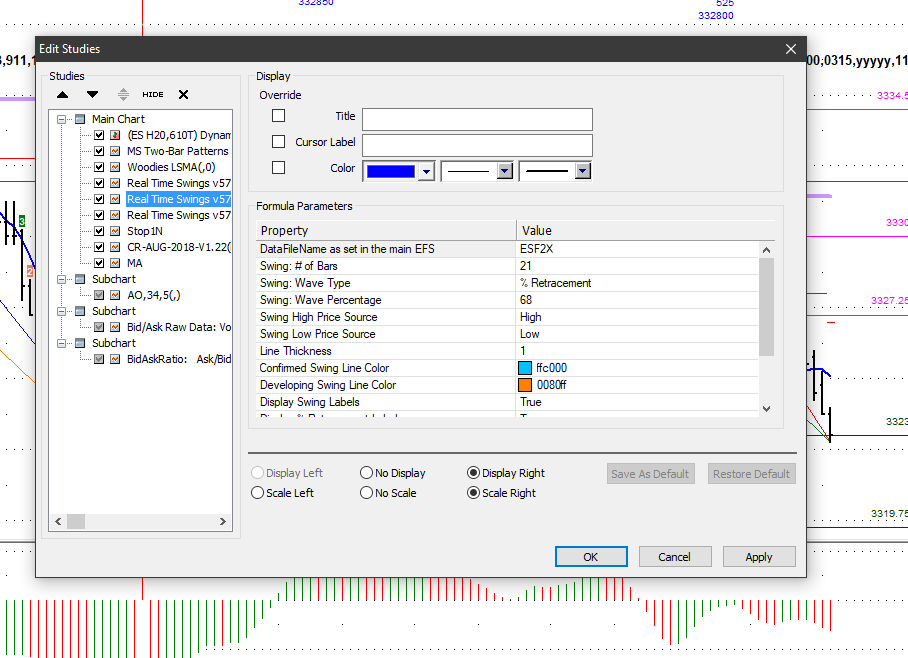Click the Title override text field

coord(477,119)
